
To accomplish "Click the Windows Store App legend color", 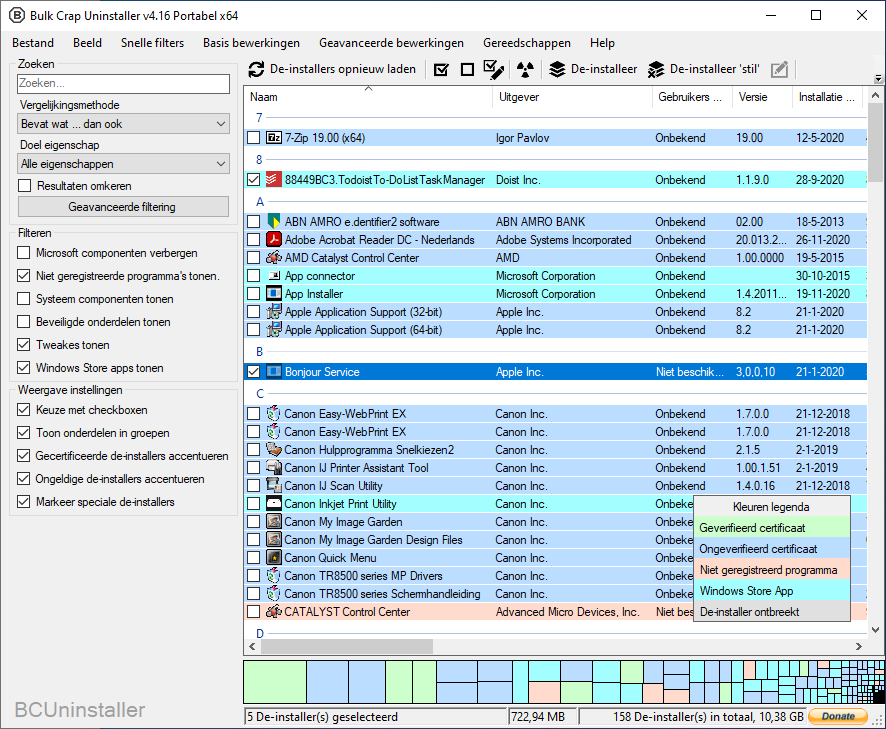I will 772,591.
